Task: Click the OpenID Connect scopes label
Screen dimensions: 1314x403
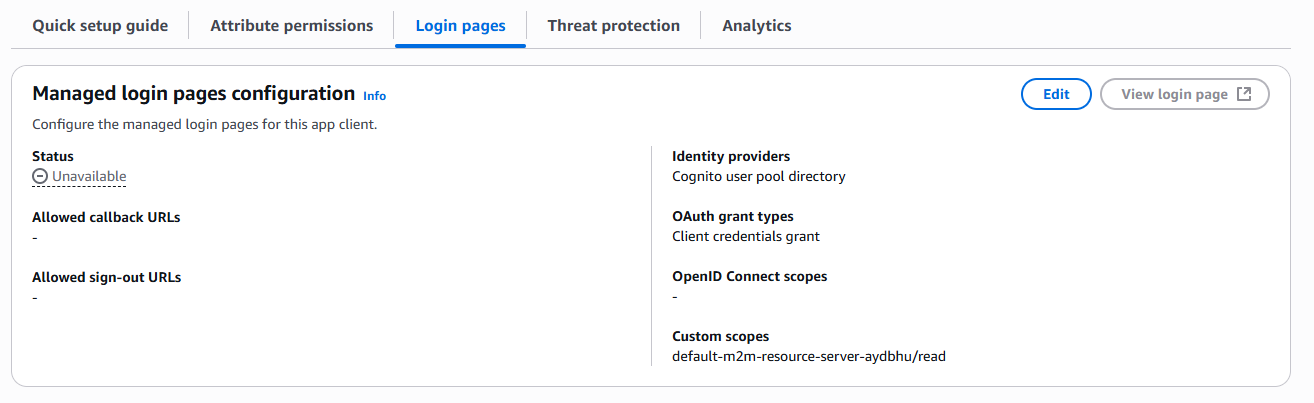Action: point(749,276)
